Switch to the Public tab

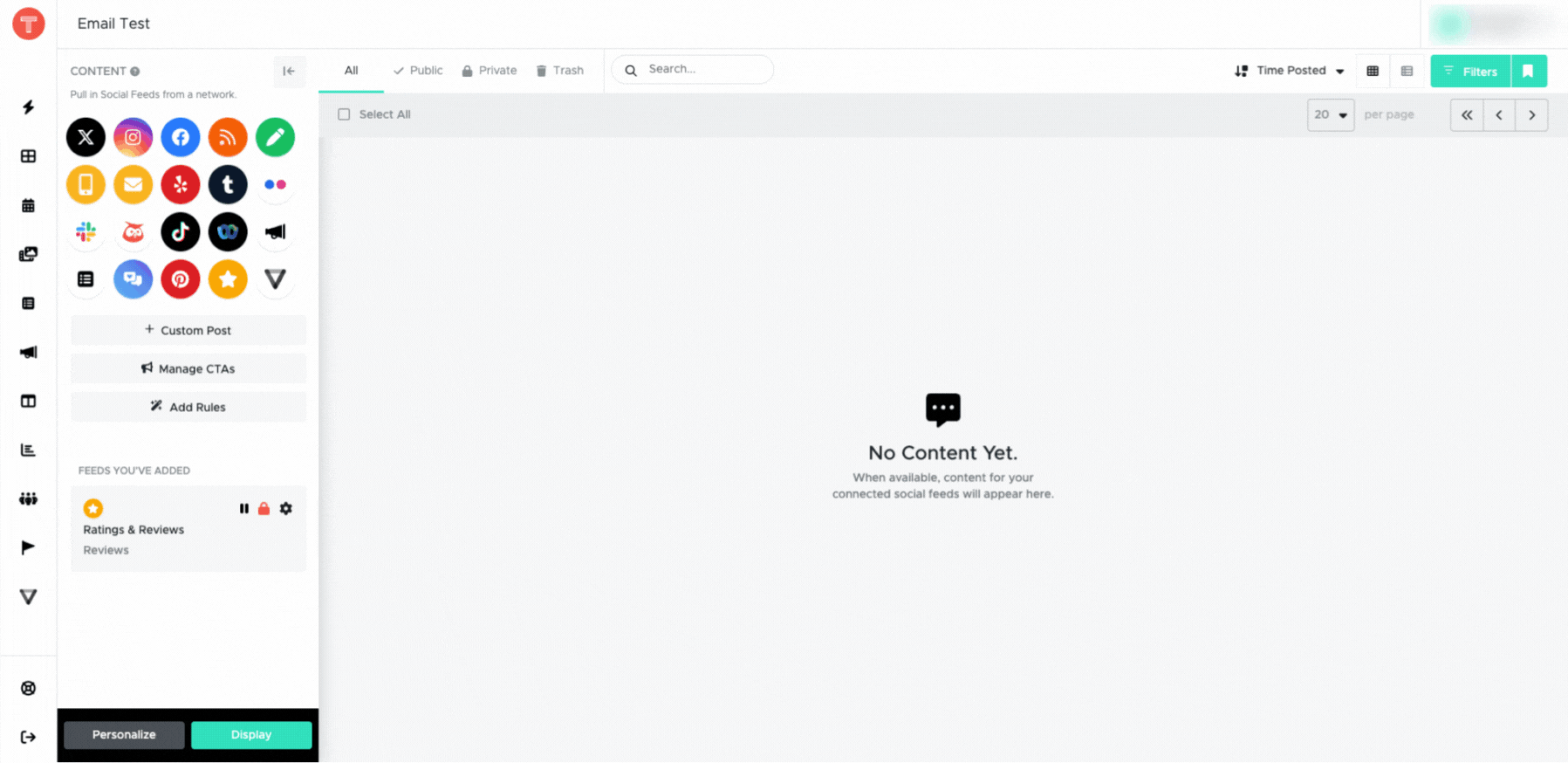pyautogui.click(x=418, y=71)
